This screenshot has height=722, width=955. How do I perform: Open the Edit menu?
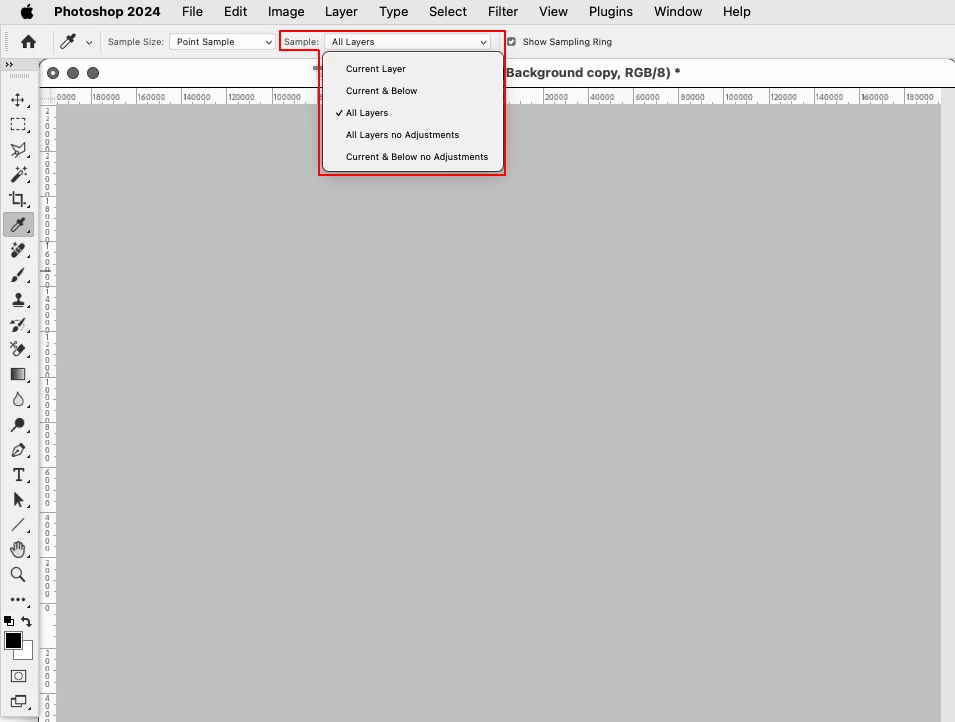(x=235, y=12)
